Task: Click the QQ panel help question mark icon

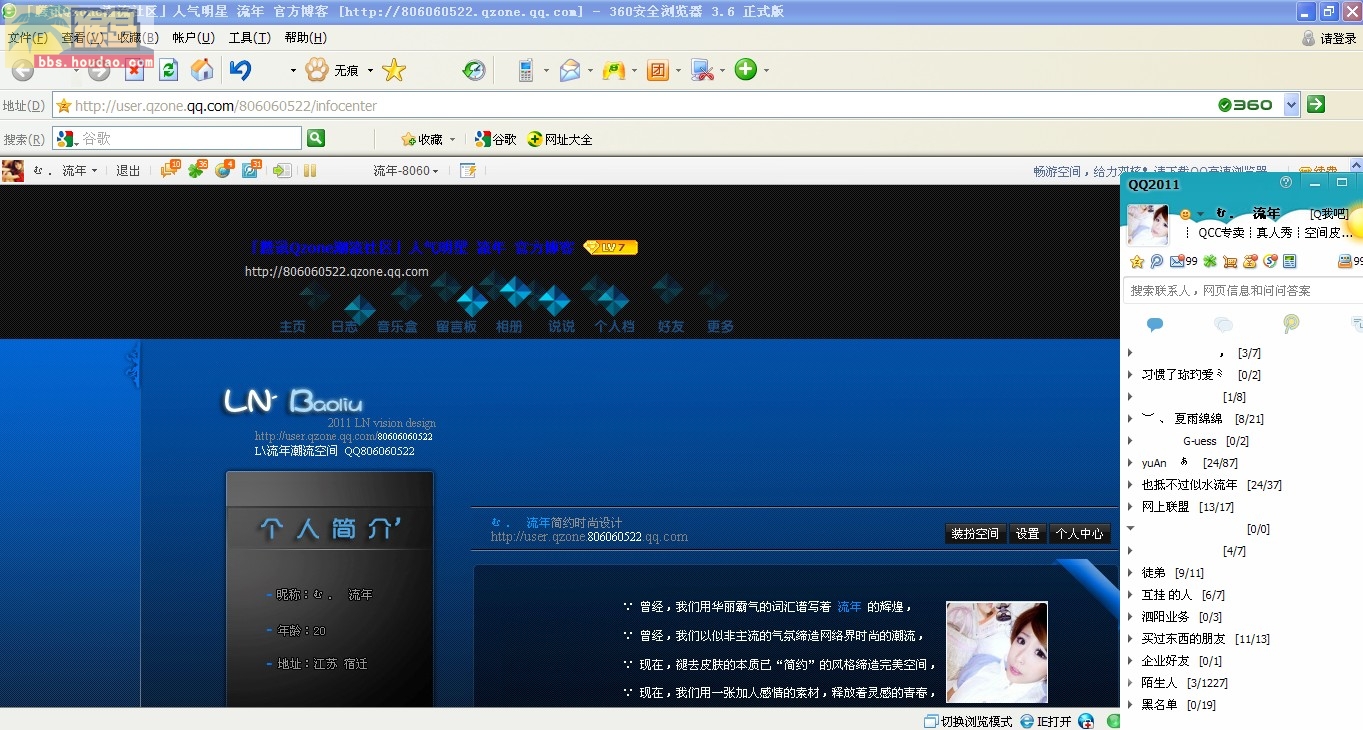Action: [1287, 183]
